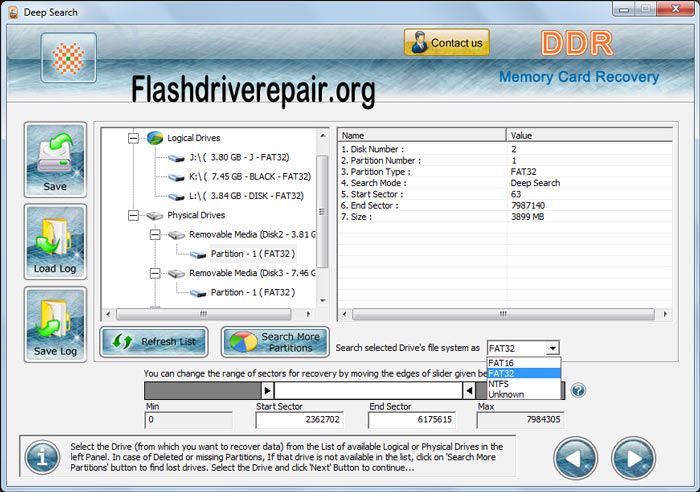
Task: Click the drive icon beside L:\
Action: (176, 196)
